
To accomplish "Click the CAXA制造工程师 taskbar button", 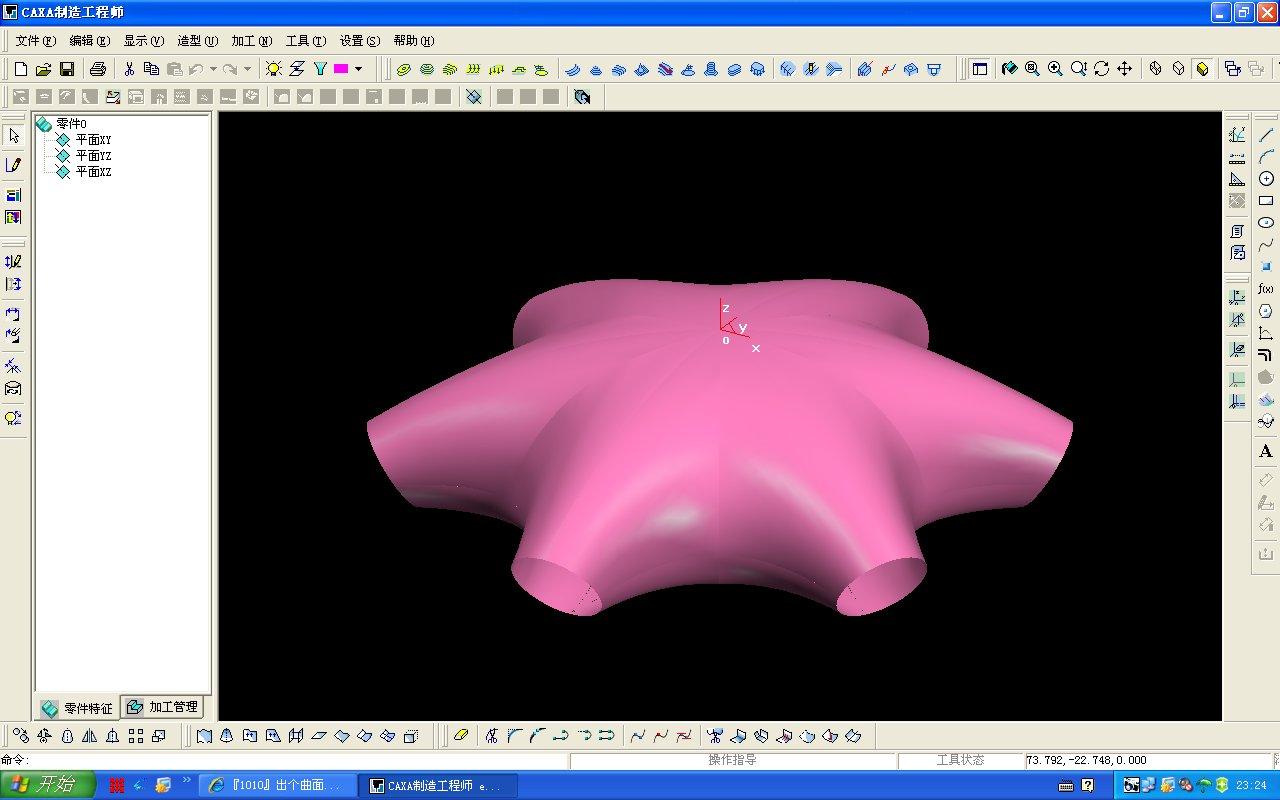I will (x=437, y=785).
